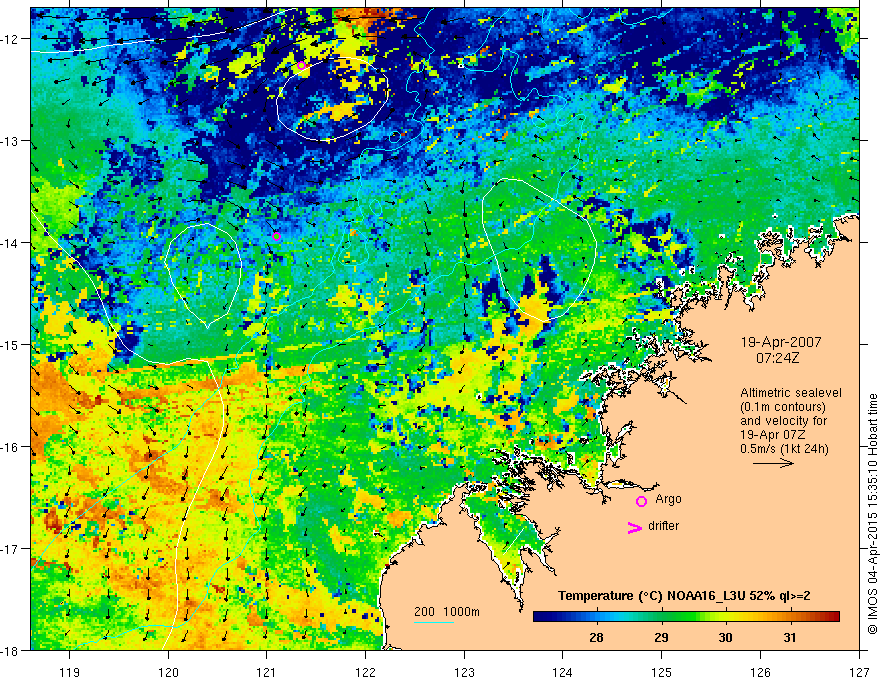This screenshot has height=680, width=880.
Task: Click the 'Argo' legend label
Action: coord(668,499)
